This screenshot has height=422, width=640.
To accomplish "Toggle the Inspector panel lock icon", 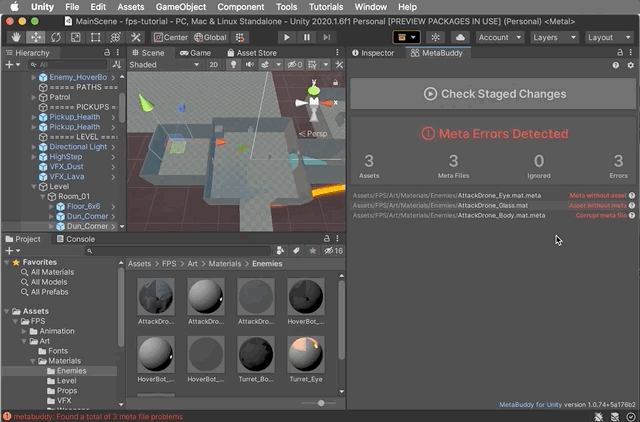I will coord(618,52).
